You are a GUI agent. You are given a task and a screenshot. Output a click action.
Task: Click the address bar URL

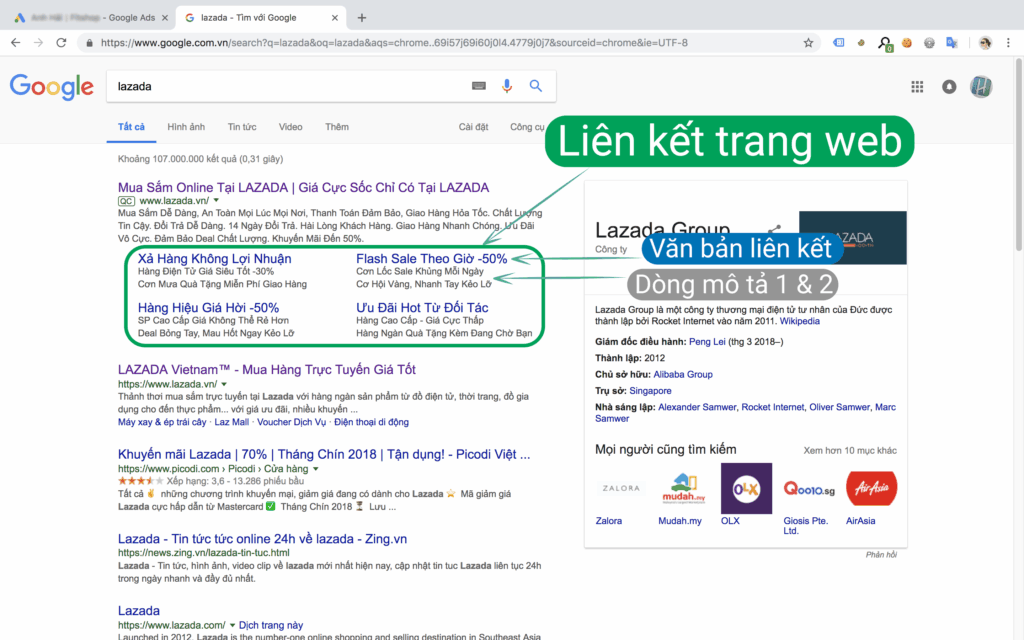394,42
